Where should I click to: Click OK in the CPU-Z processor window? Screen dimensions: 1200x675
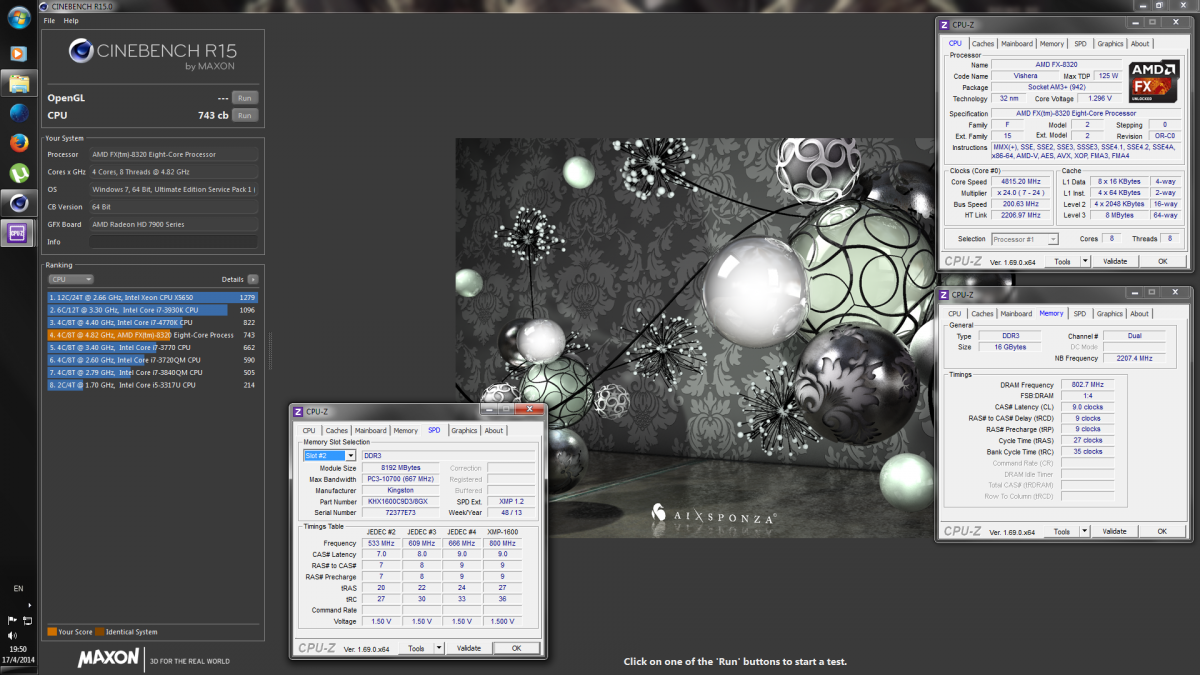pos(1162,261)
